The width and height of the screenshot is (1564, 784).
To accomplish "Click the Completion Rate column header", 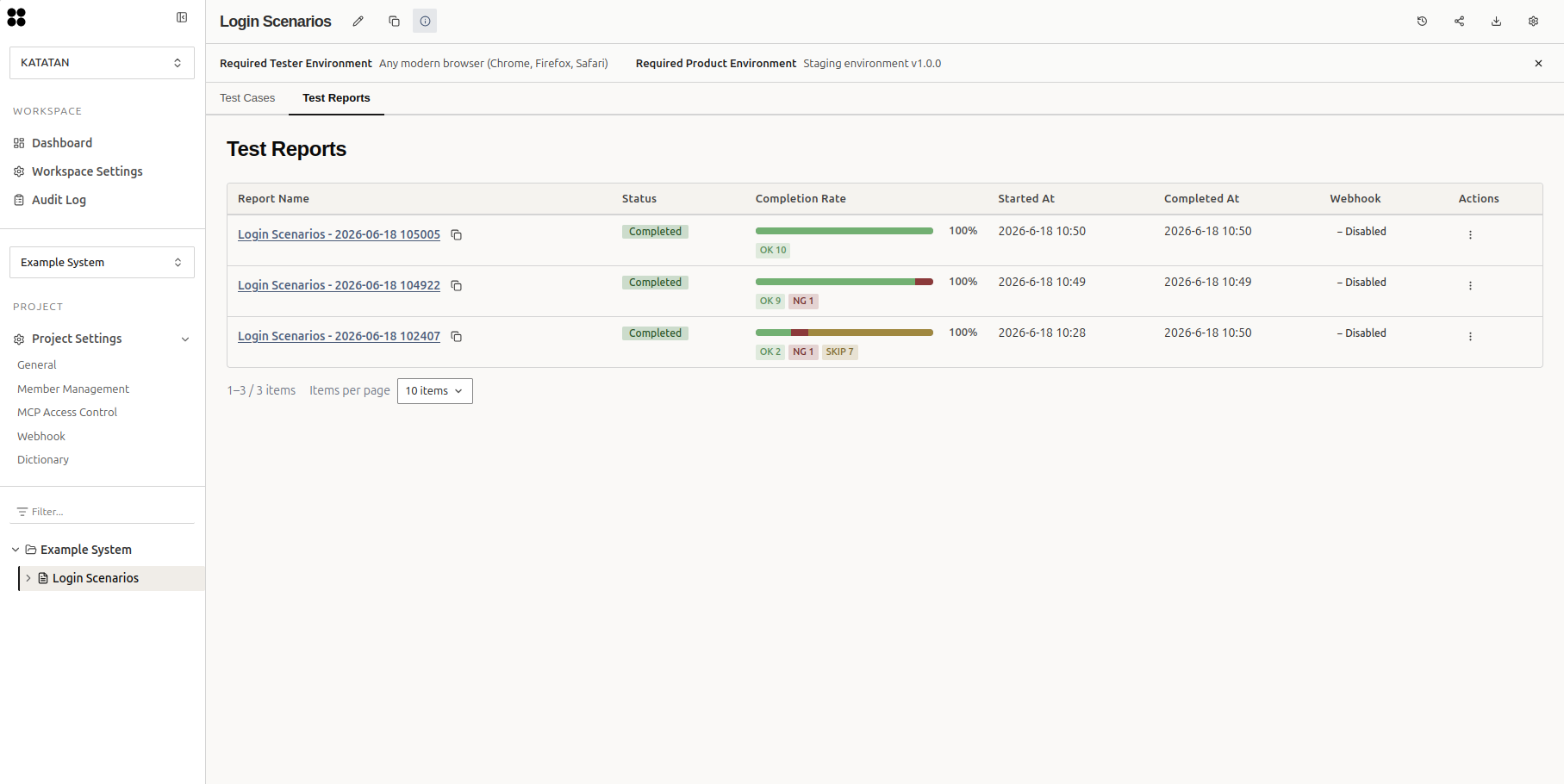I will (x=801, y=199).
